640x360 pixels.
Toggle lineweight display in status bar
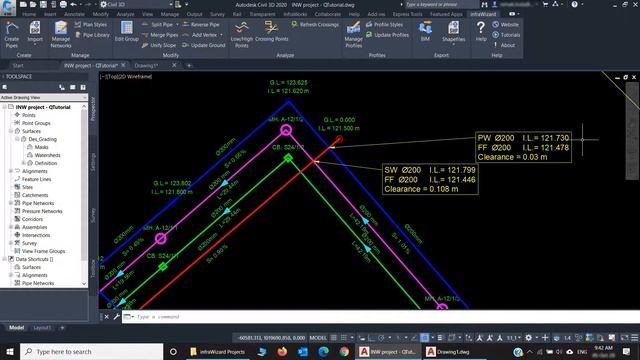coord(440,338)
